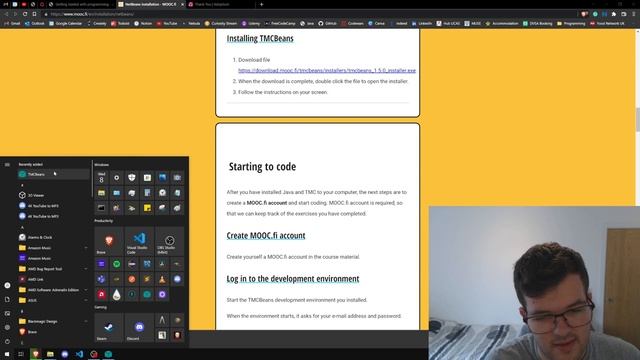Open the Sticky Notes yellow tile

pyautogui.click(x=147, y=208)
